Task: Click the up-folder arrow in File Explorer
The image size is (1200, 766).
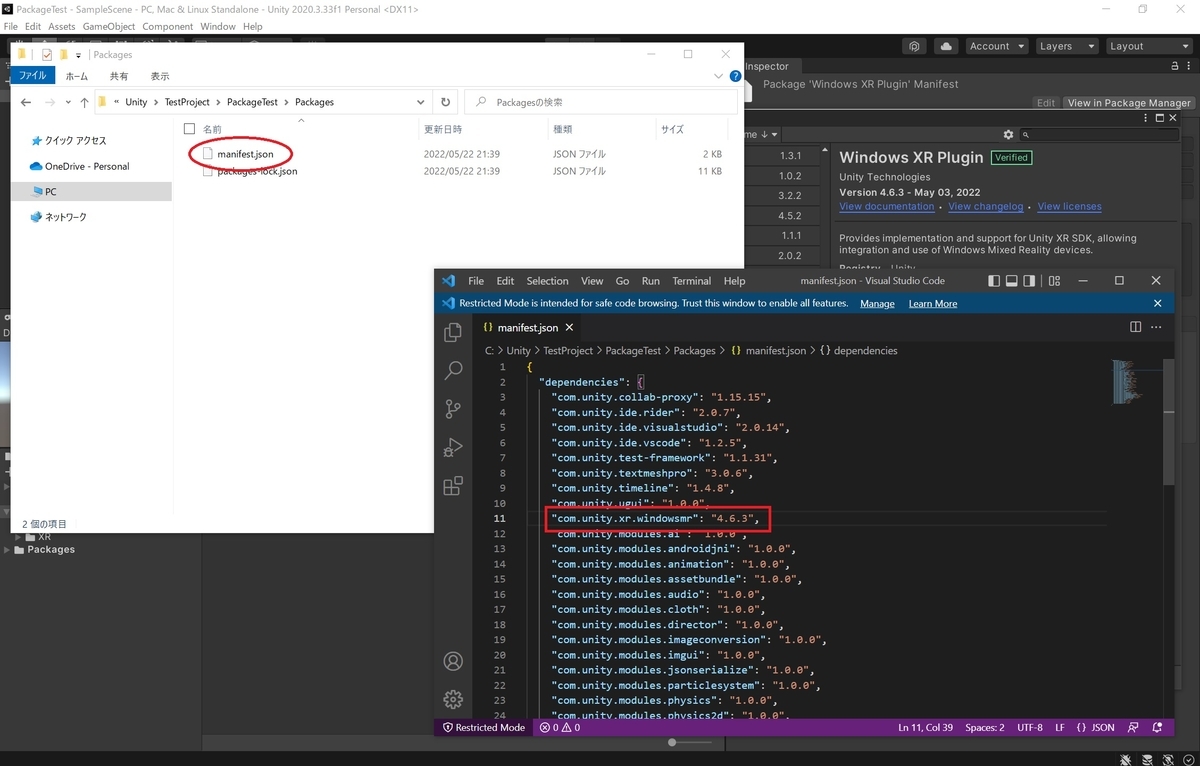Action: [83, 102]
